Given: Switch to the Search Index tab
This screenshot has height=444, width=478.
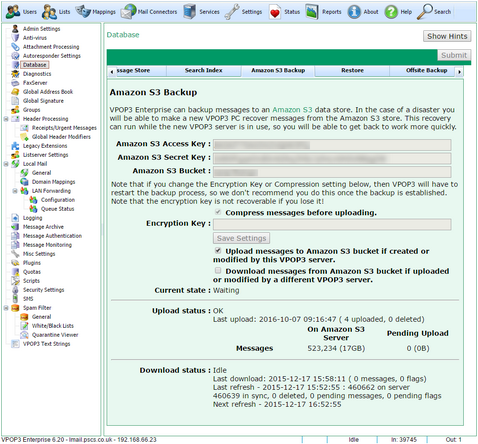Looking at the screenshot, I should tap(203, 71).
